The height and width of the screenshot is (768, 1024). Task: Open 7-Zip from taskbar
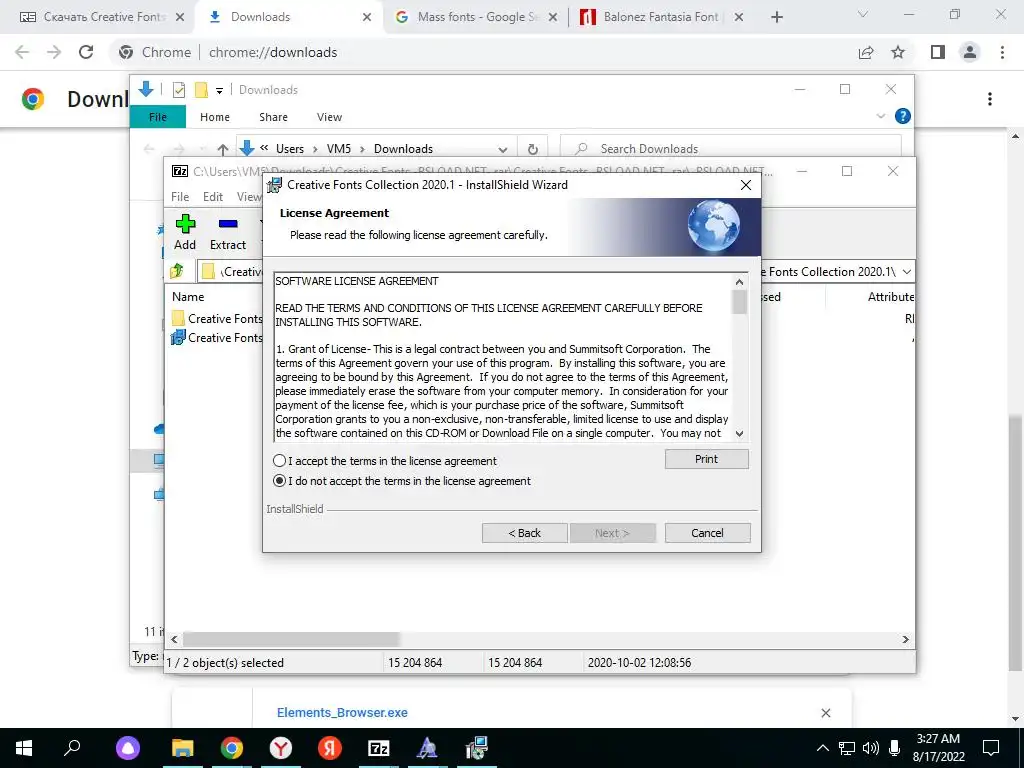pyautogui.click(x=379, y=748)
